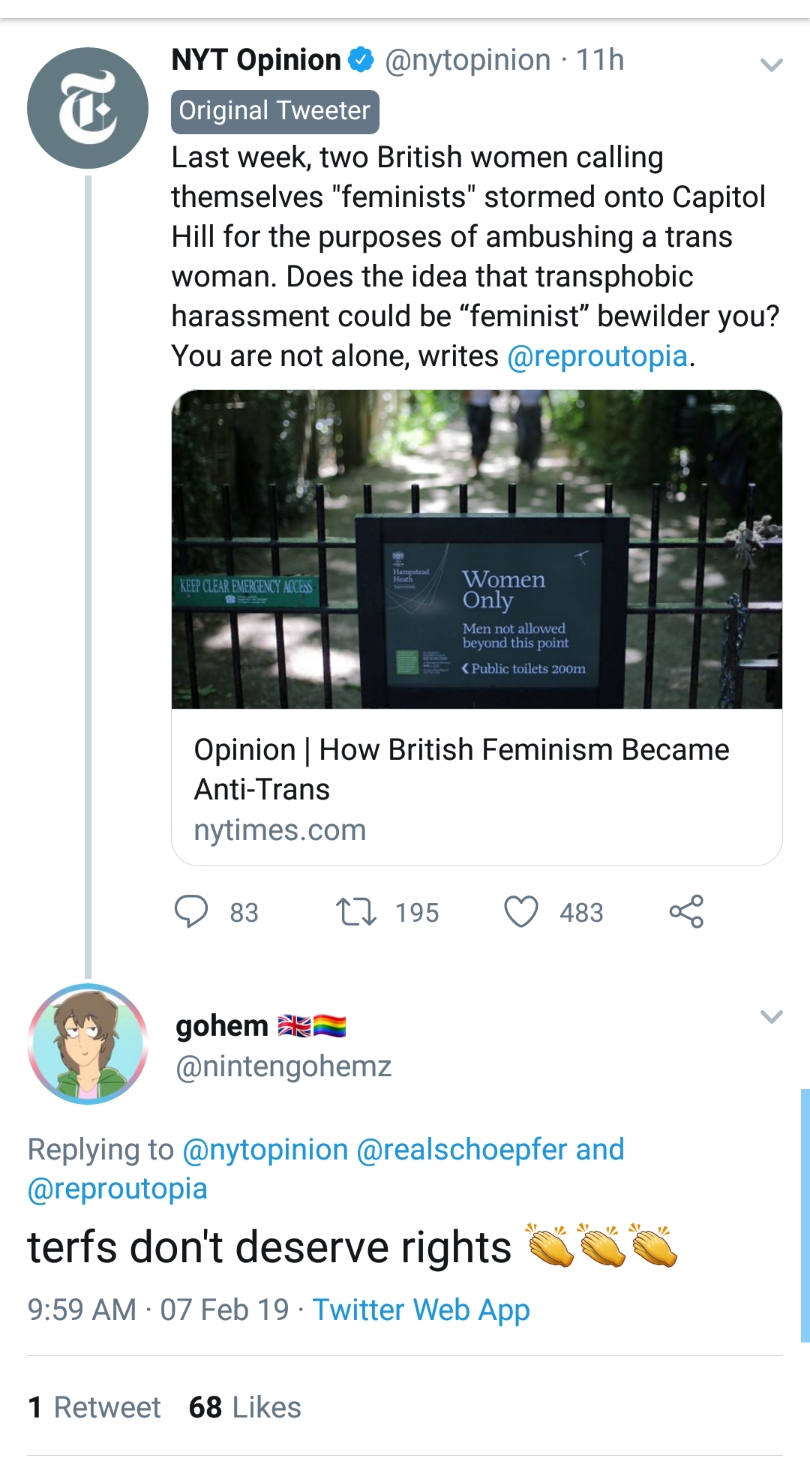Like the NYT Opinion tweet
The width and height of the screenshot is (810, 1470).
(x=521, y=911)
